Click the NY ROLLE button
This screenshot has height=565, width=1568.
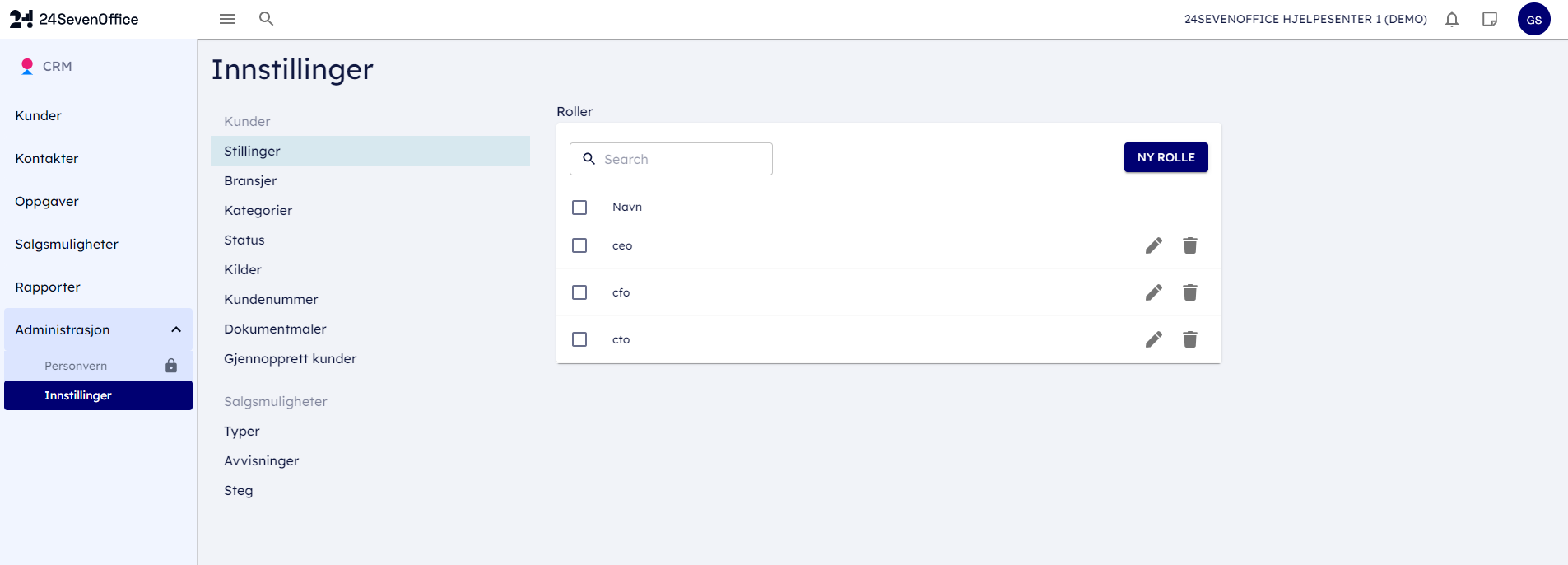[1166, 157]
